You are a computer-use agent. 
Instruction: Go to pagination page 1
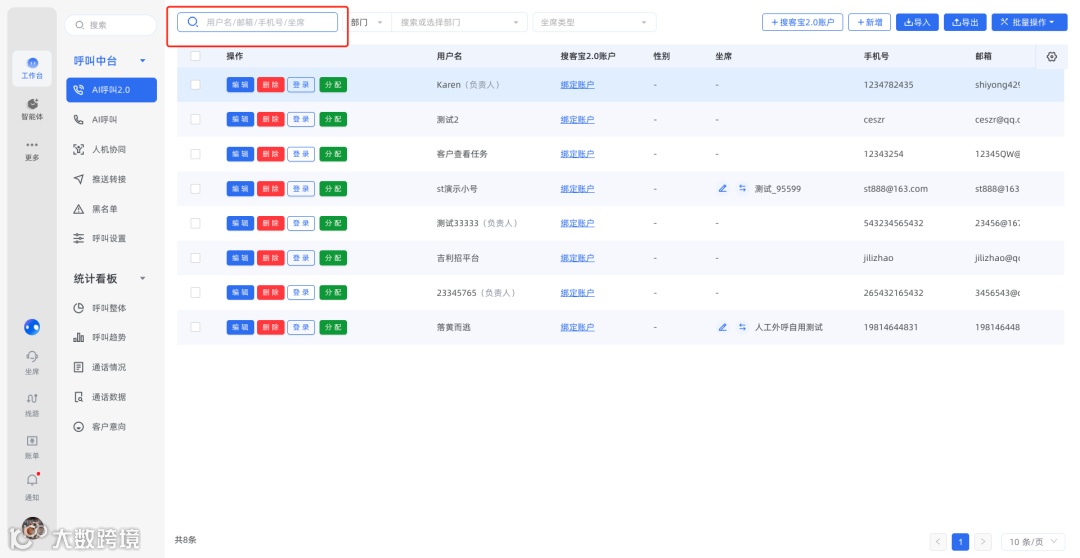point(960,542)
